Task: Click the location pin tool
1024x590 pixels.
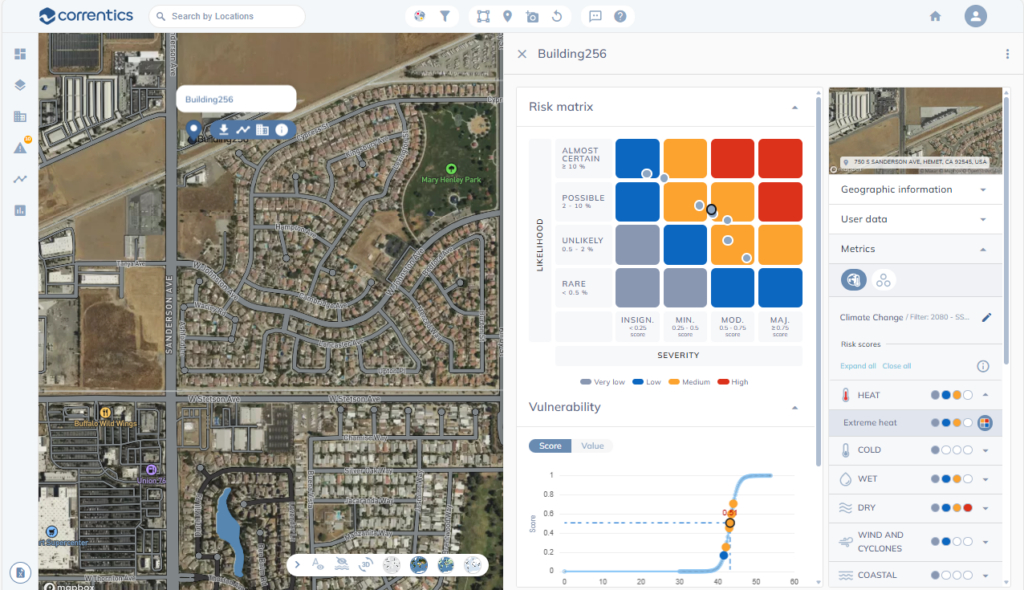Action: (x=508, y=16)
